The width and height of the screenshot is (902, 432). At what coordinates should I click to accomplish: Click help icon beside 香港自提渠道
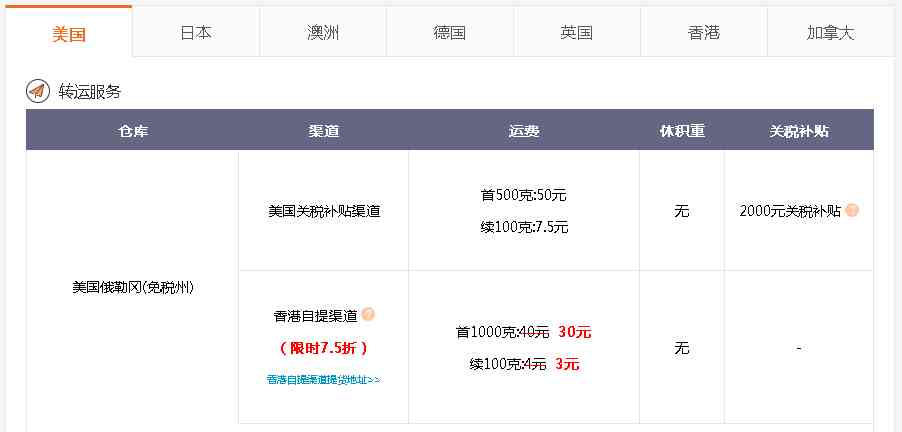click(368, 315)
